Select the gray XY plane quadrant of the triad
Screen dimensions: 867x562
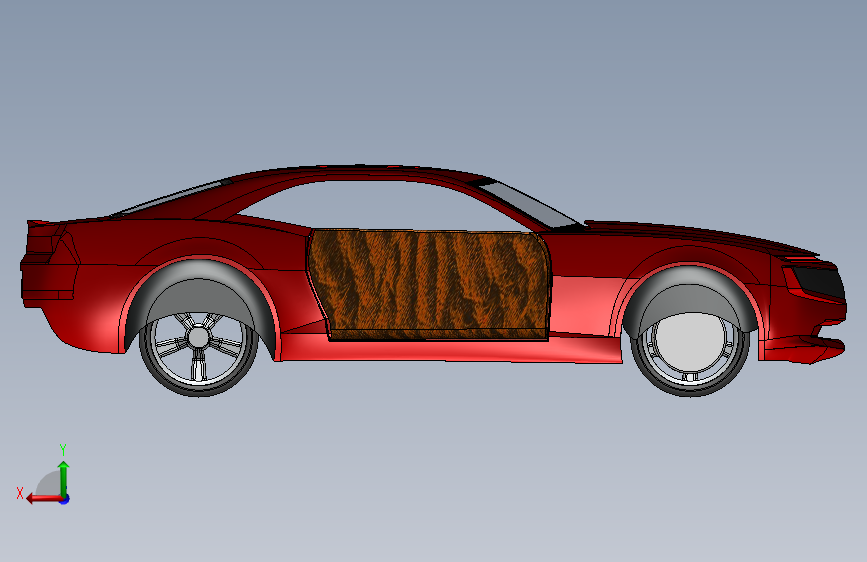48,484
